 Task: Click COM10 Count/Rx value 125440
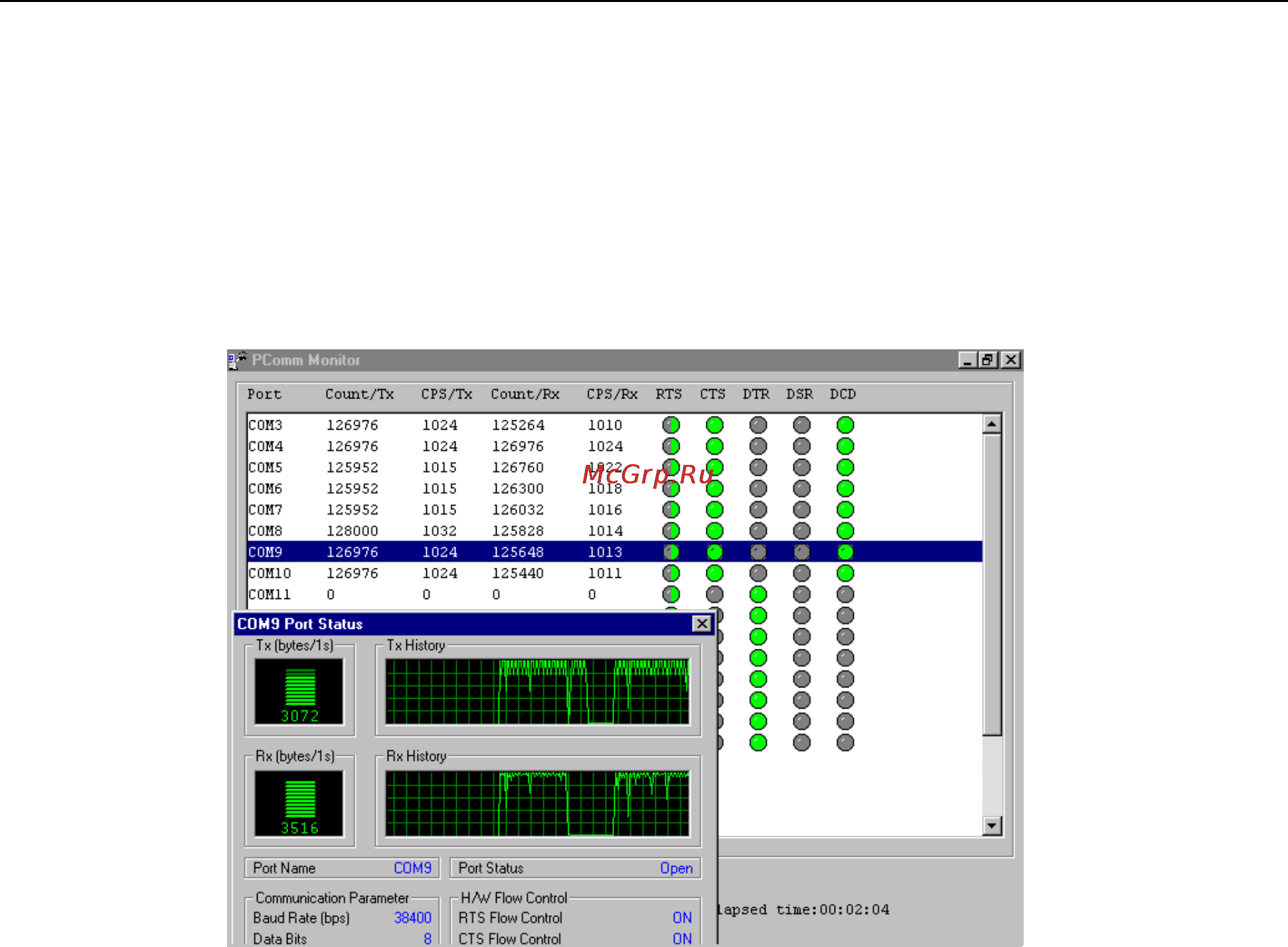(518, 573)
